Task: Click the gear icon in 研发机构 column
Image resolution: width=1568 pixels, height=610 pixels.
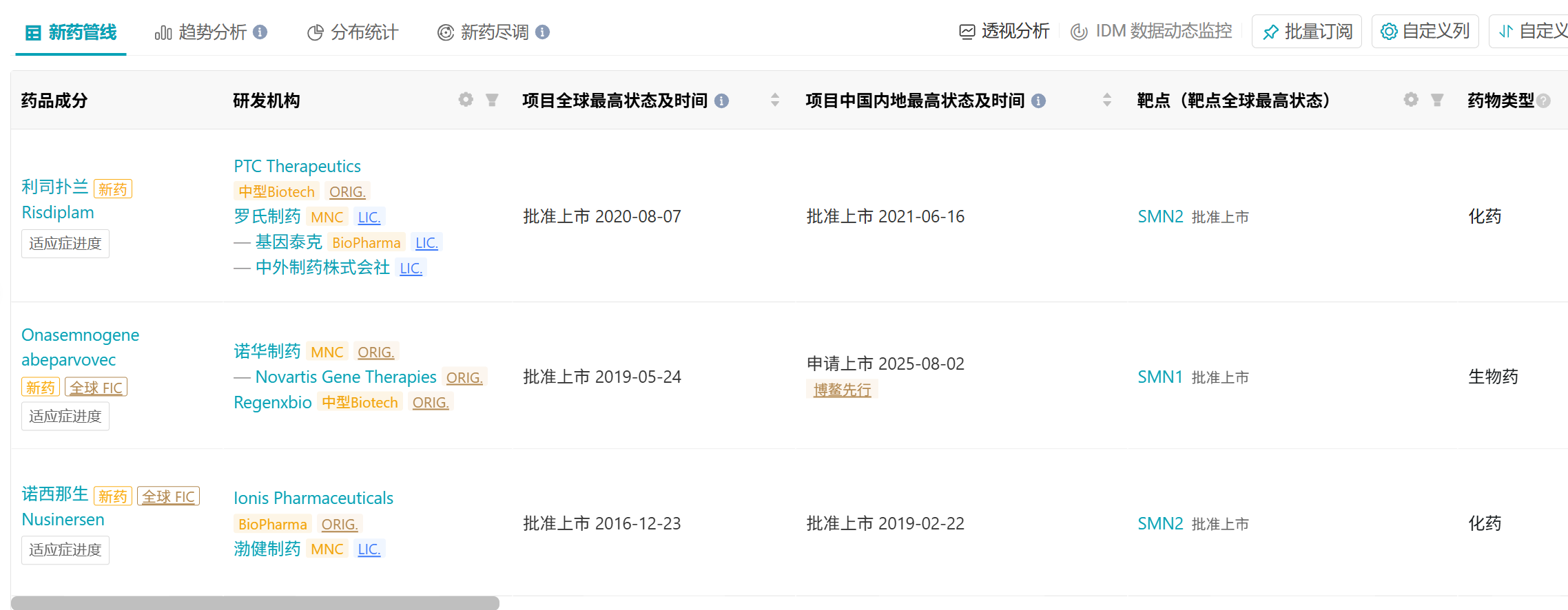Action: (466, 100)
